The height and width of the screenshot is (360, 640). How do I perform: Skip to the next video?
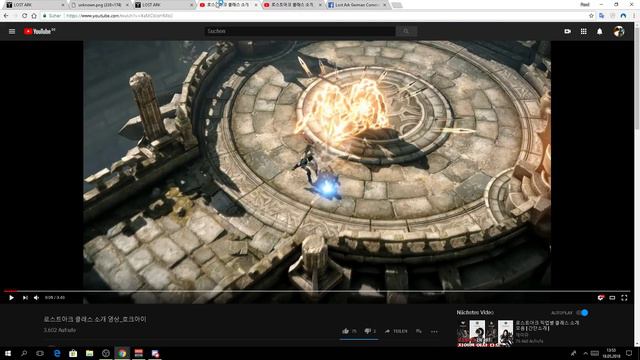(x=25, y=298)
